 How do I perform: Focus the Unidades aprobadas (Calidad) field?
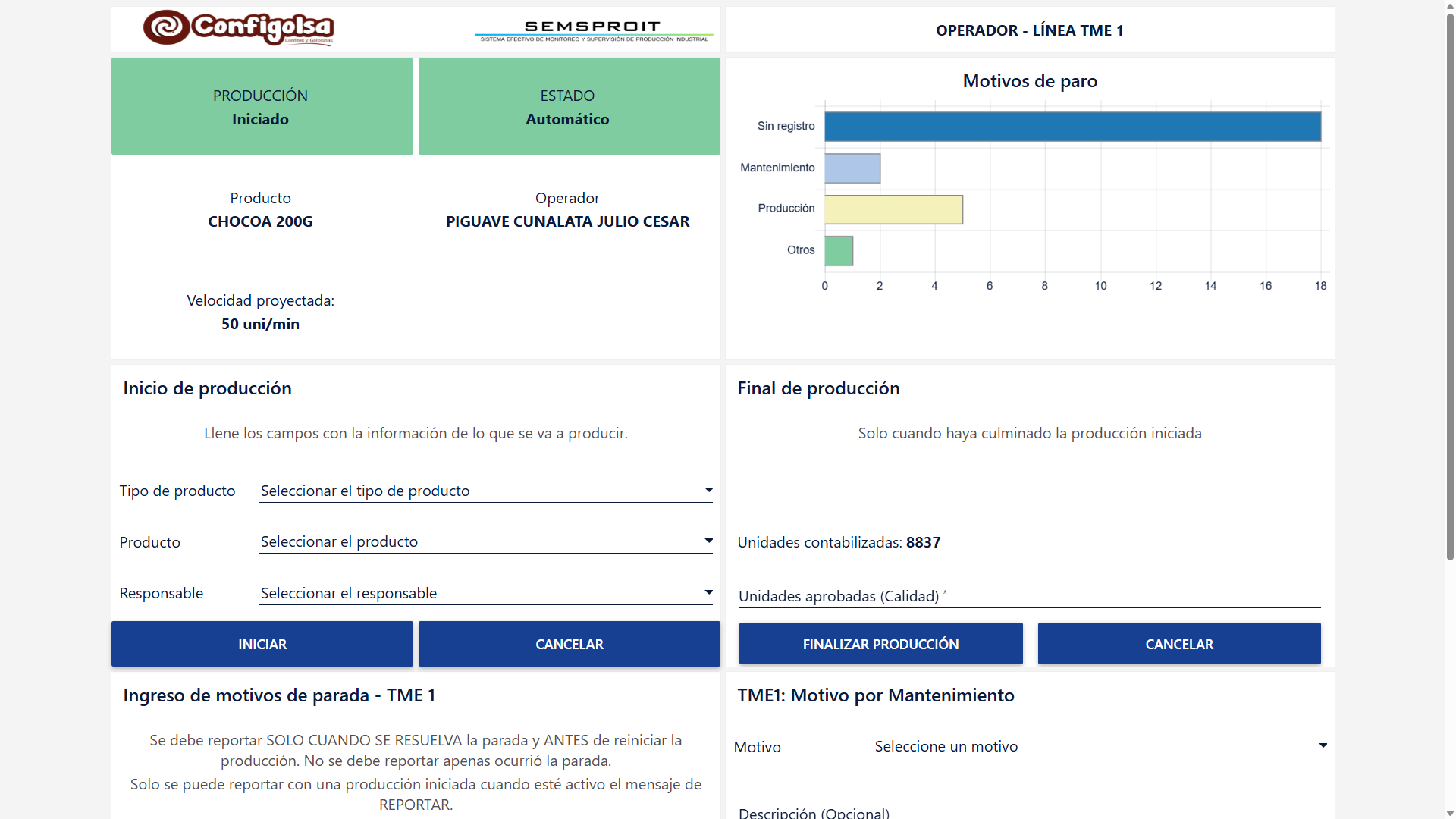1029,596
